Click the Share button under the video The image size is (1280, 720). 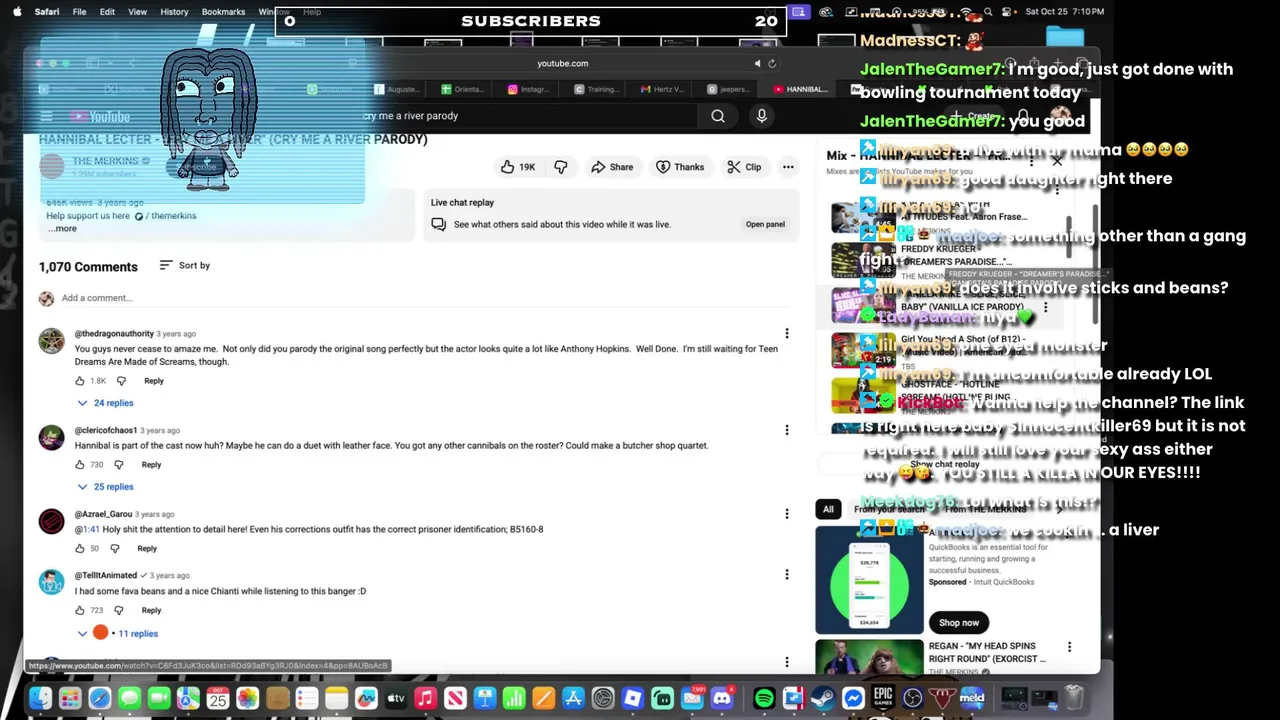click(x=612, y=167)
